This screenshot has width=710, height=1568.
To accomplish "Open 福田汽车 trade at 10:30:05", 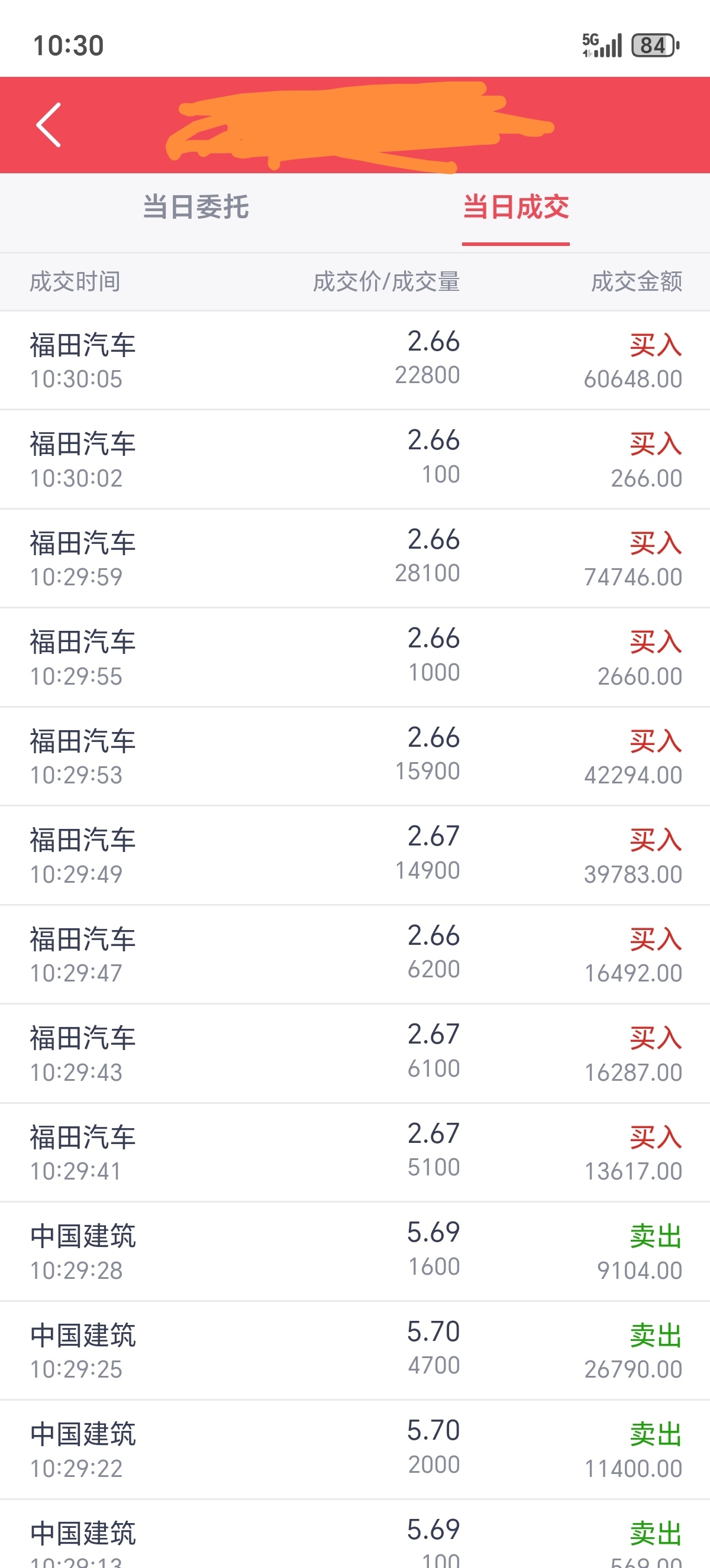I will pyautogui.click(x=355, y=360).
